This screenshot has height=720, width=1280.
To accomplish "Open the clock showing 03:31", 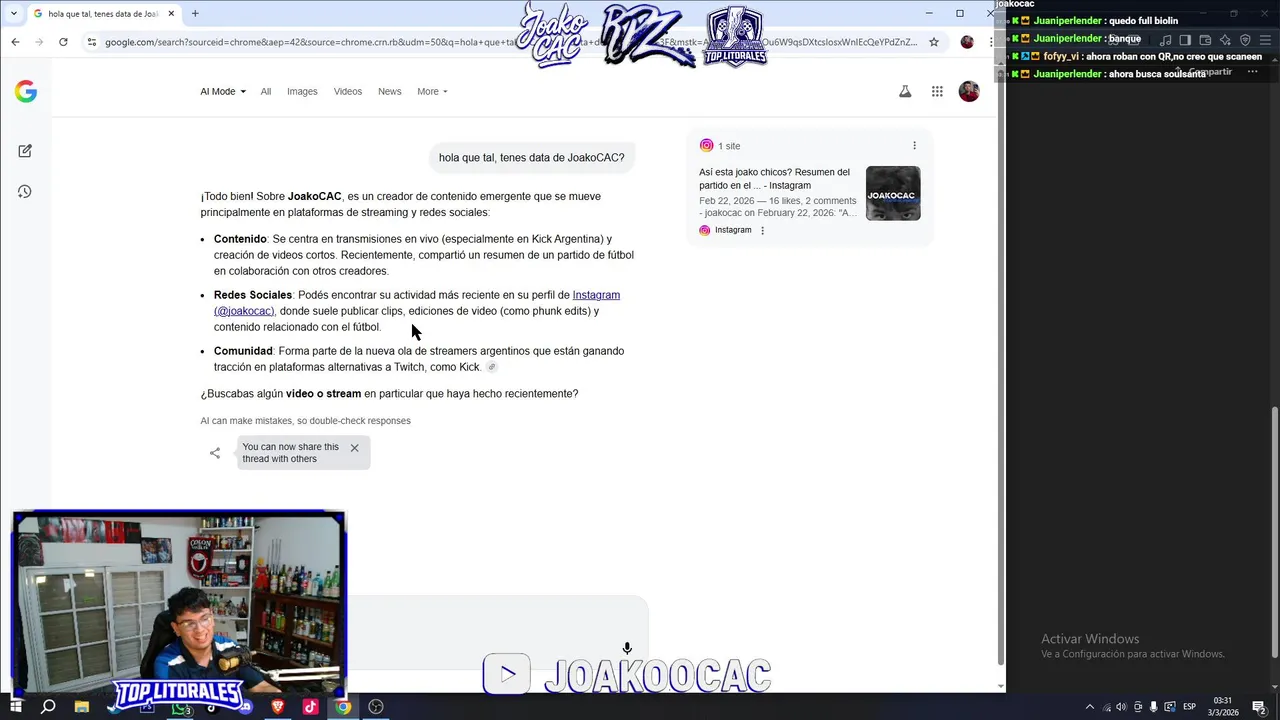I will click(x=1223, y=706).
